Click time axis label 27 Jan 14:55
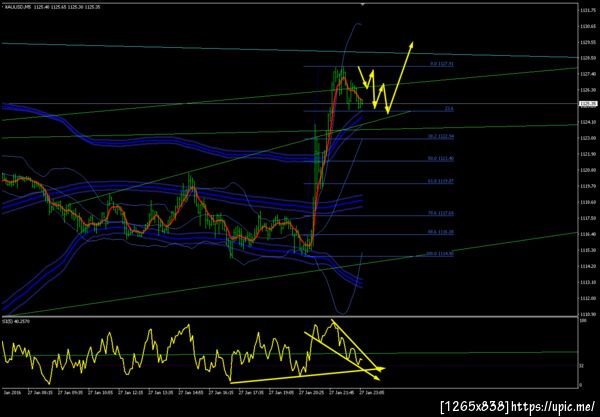 click(x=191, y=393)
